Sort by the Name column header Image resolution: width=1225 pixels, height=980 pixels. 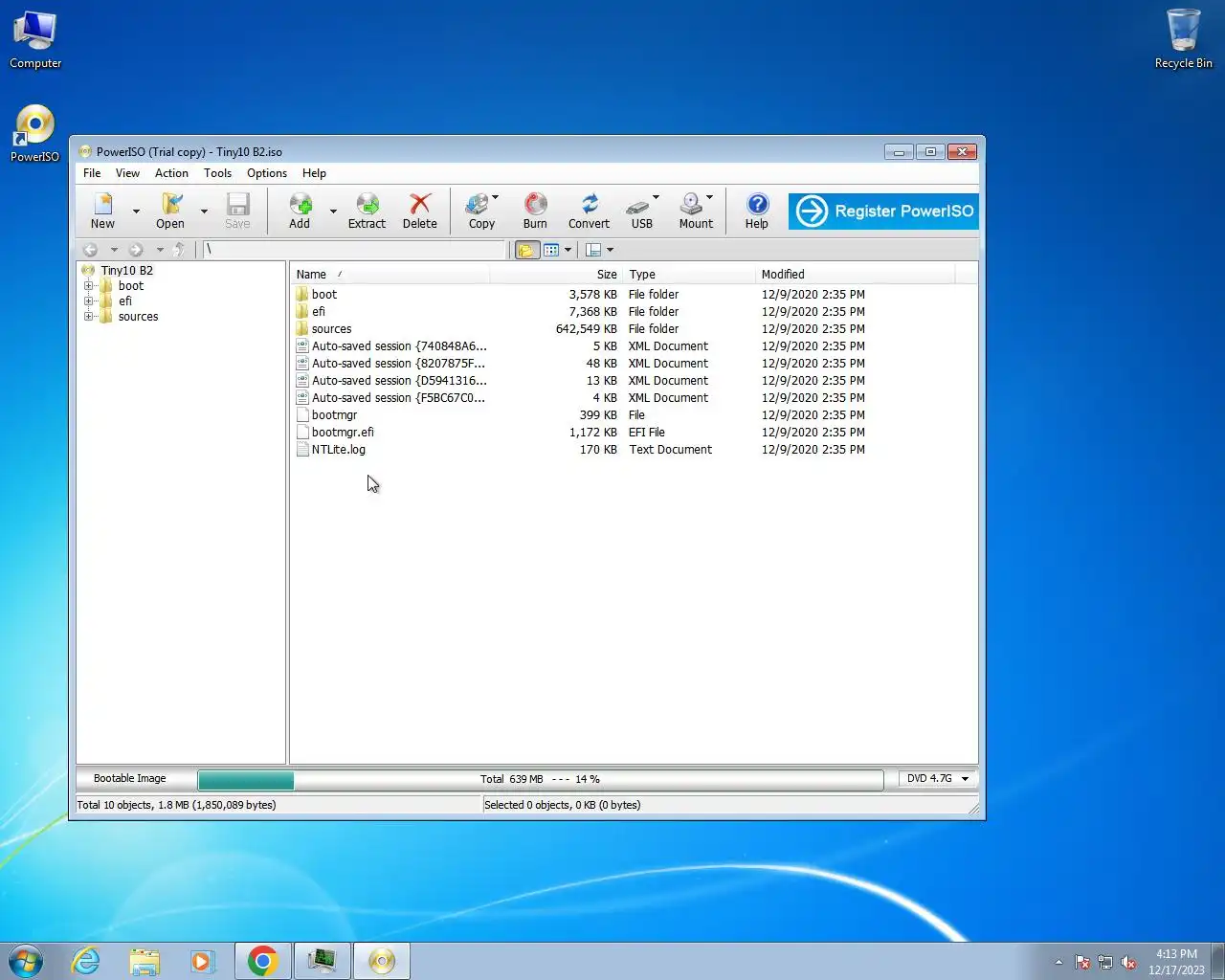(x=390, y=275)
